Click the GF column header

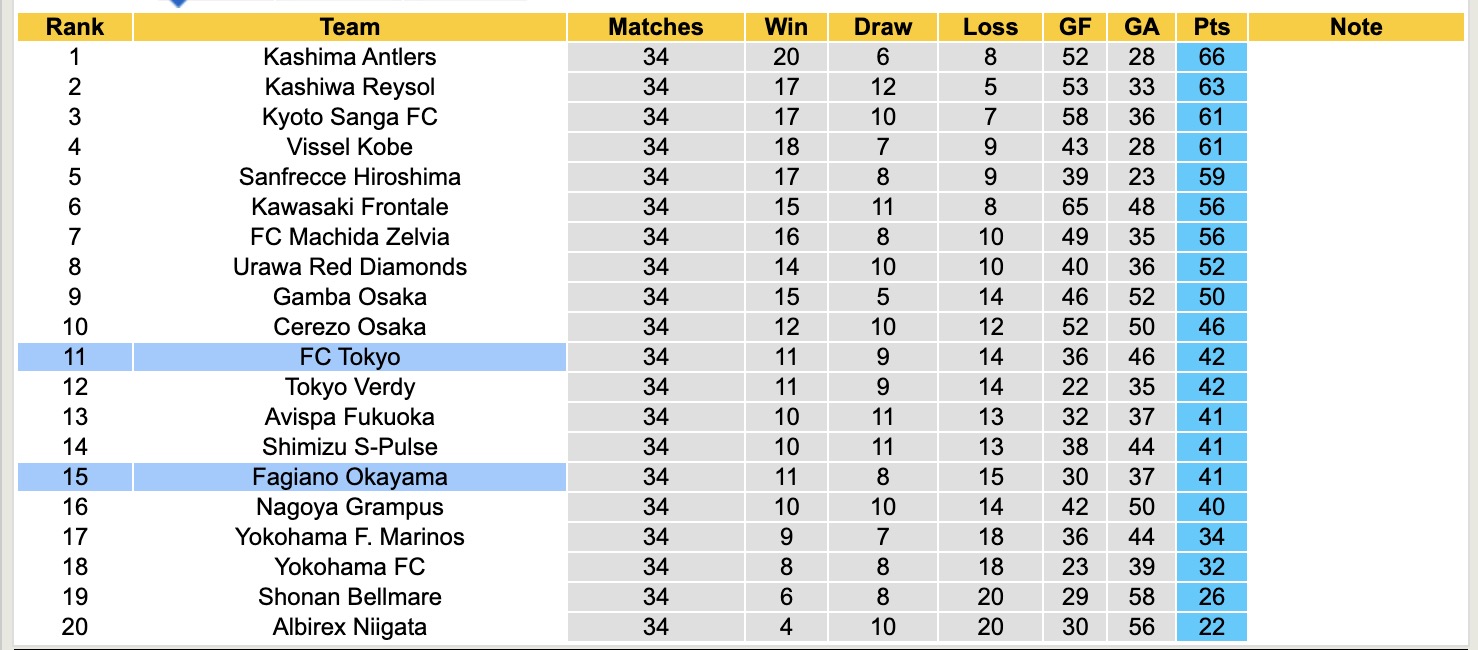[x=1075, y=27]
